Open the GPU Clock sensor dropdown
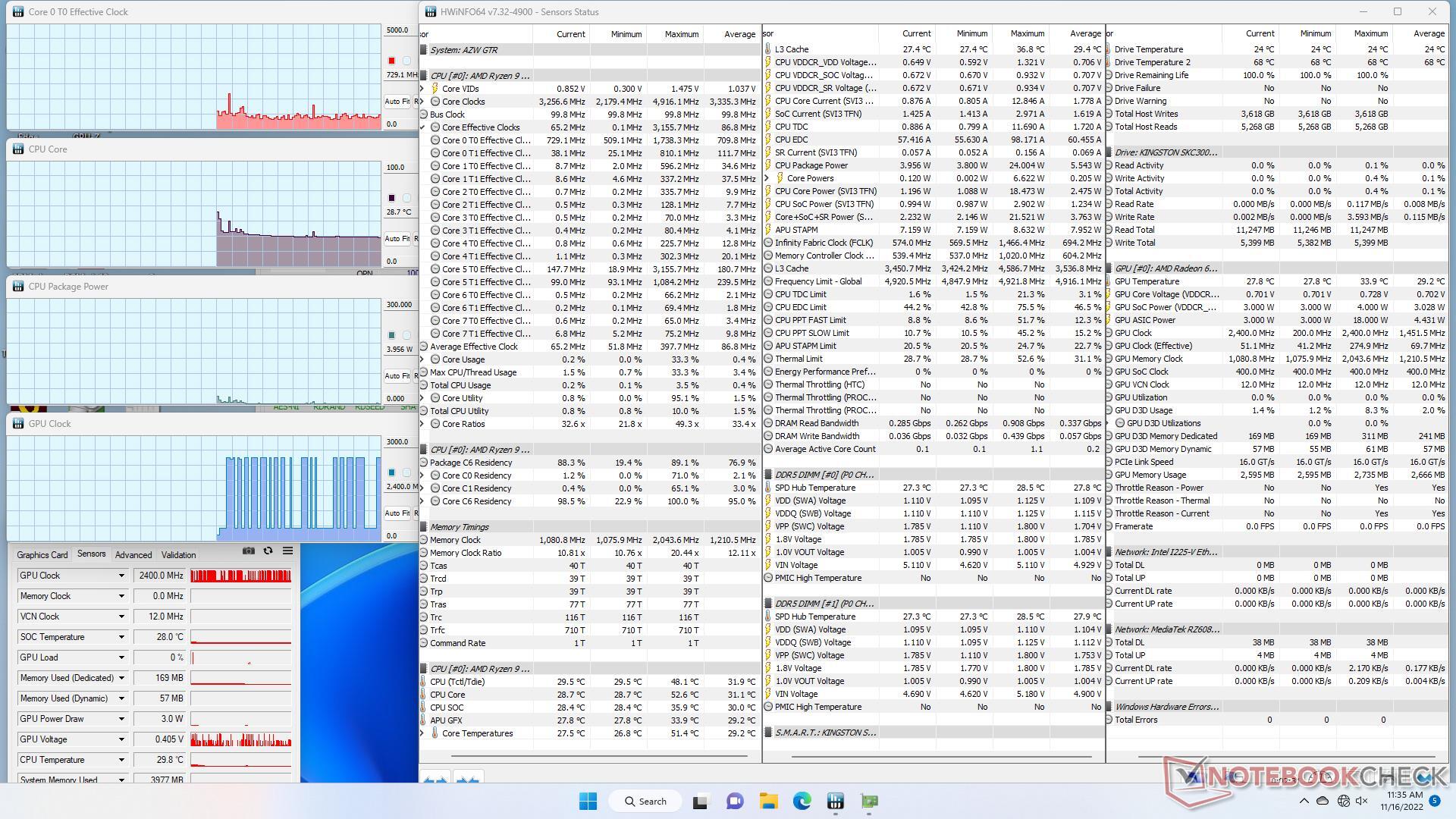 click(121, 576)
